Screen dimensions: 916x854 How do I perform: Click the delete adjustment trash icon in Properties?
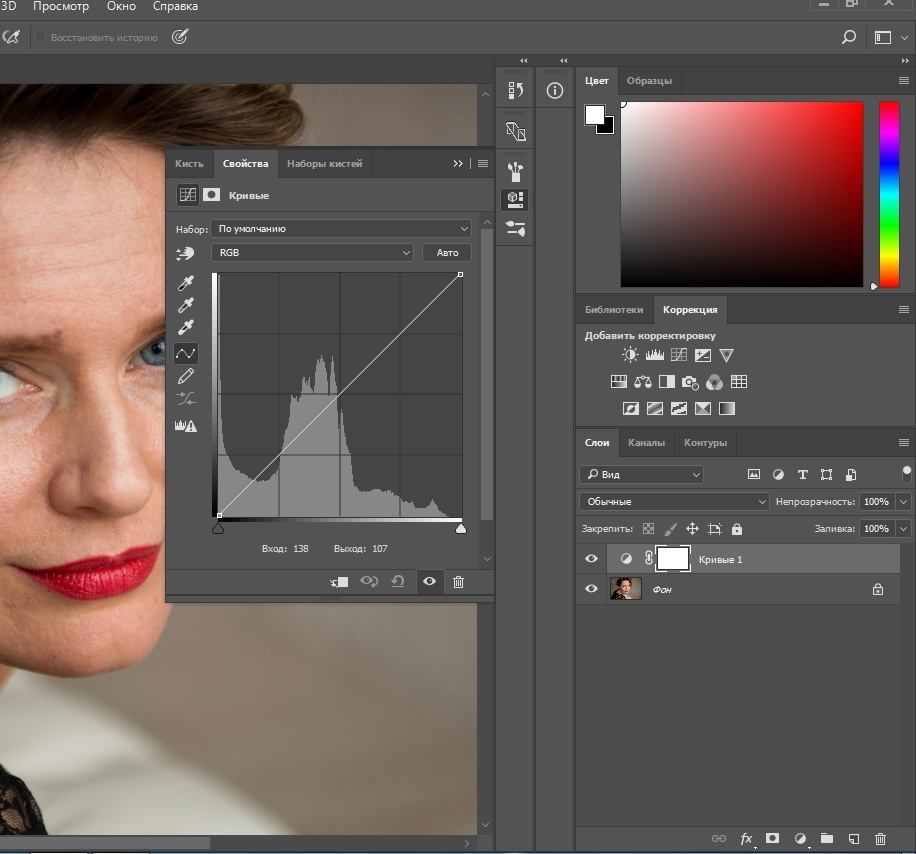[458, 582]
